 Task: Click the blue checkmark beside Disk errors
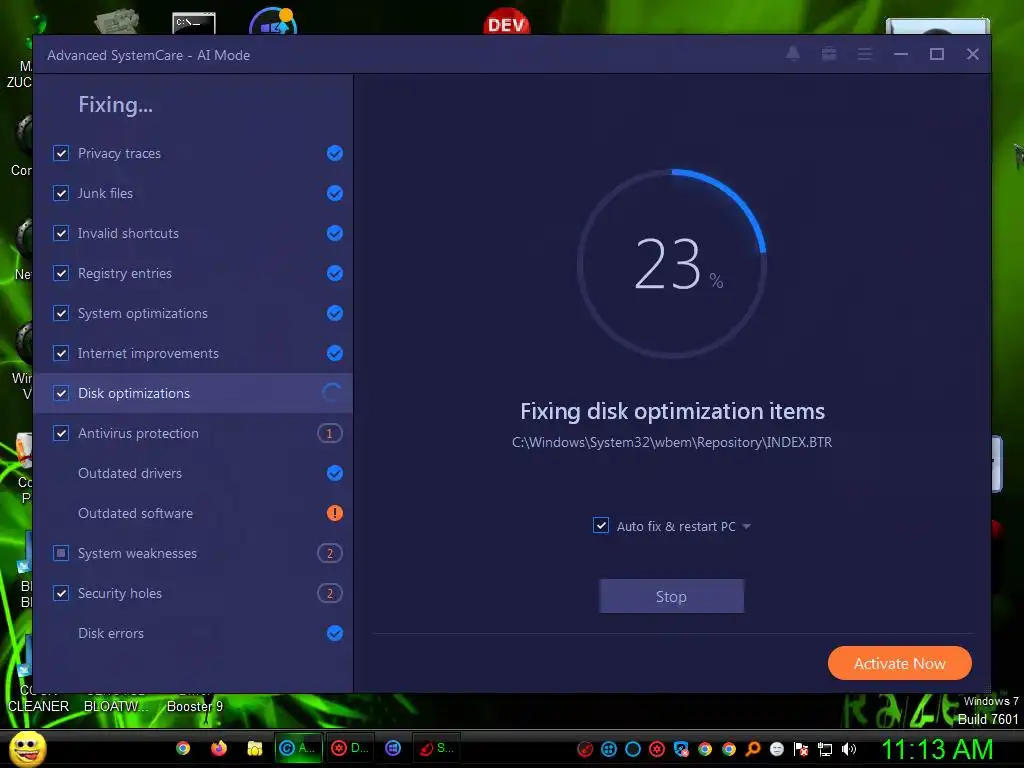coord(334,633)
